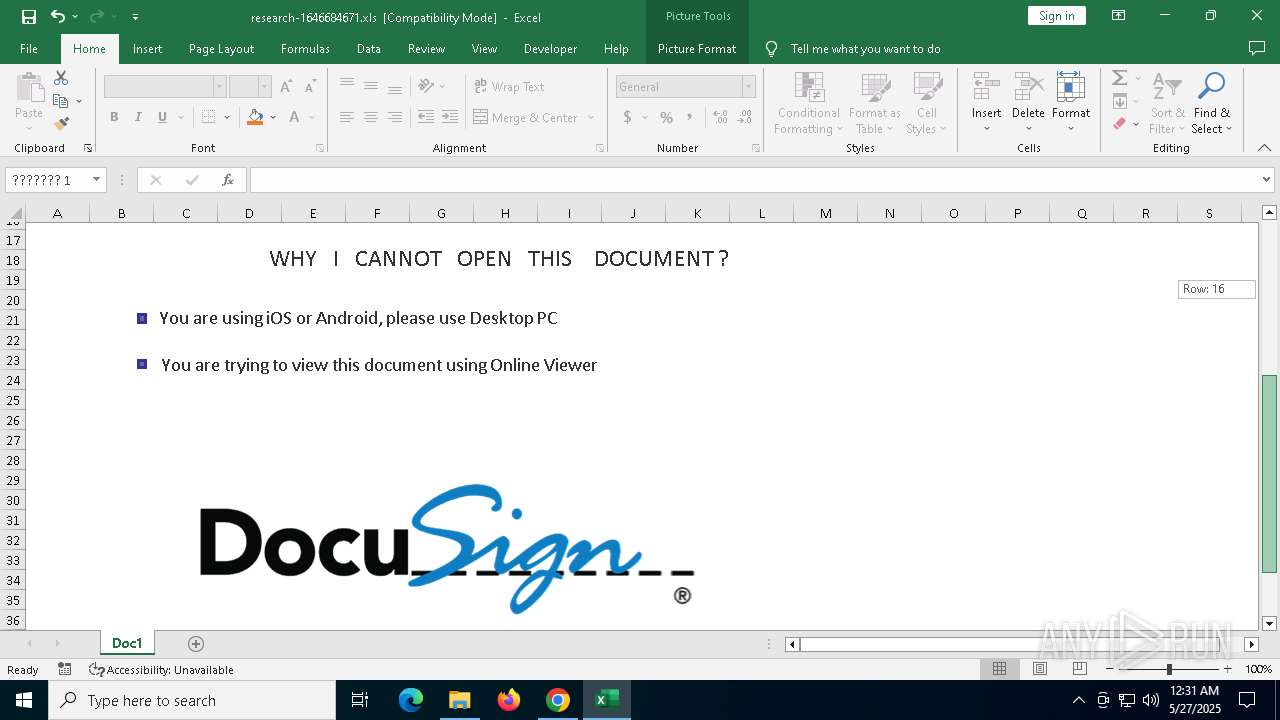The height and width of the screenshot is (720, 1280).
Task: Switch to the Developer tab
Action: (x=550, y=48)
